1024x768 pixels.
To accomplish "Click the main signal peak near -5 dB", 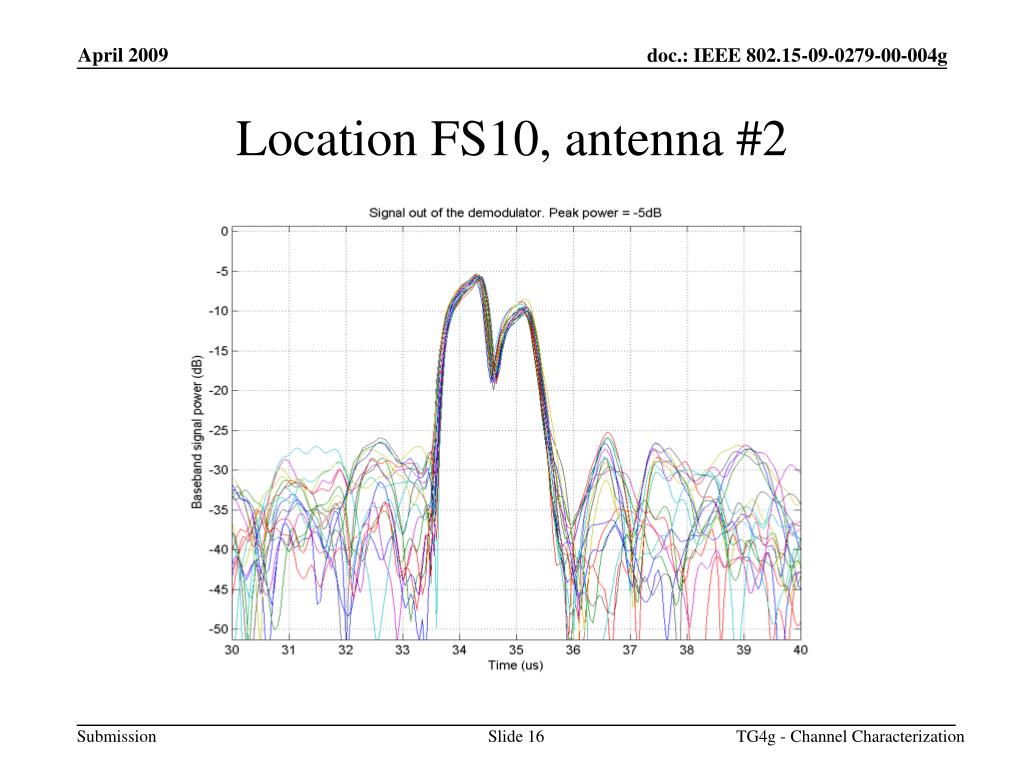I will (x=477, y=277).
